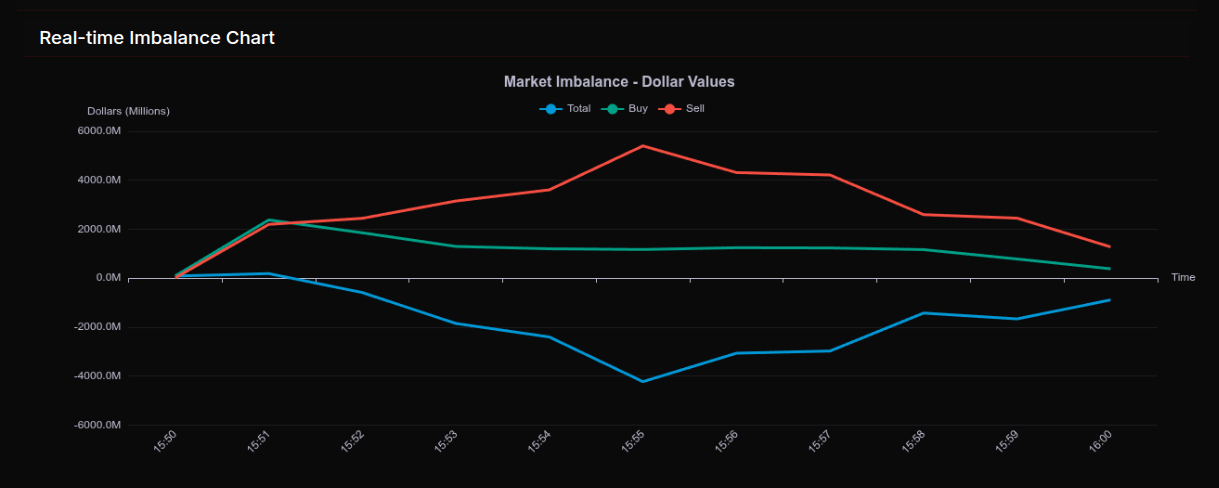Click the "Real-time Imbalance Chart" heading
Viewport: 1219px width, 488px height.
157,38
